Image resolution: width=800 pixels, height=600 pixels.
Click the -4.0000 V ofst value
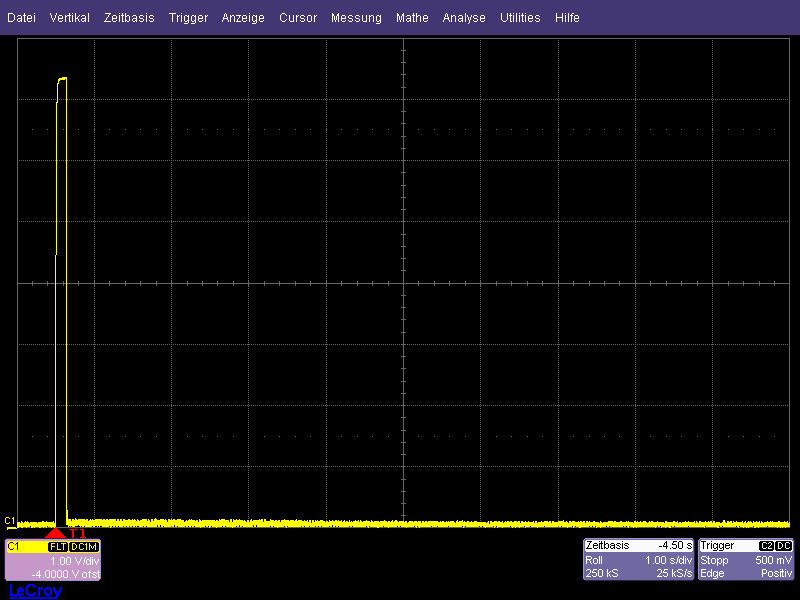66,574
